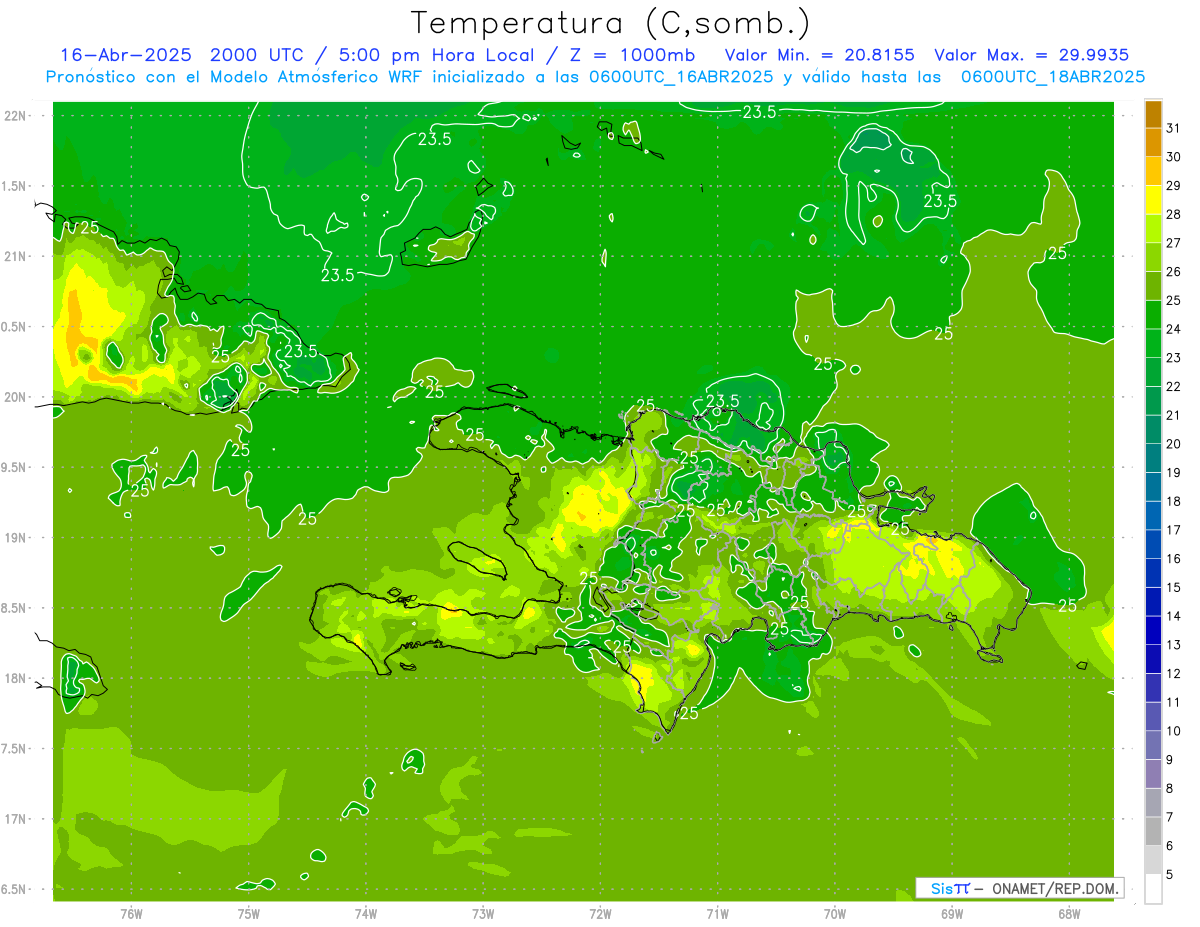The height and width of the screenshot is (927, 1200).
Task: Click the 'Valor Min. = 20.8155' value
Action: point(820,55)
